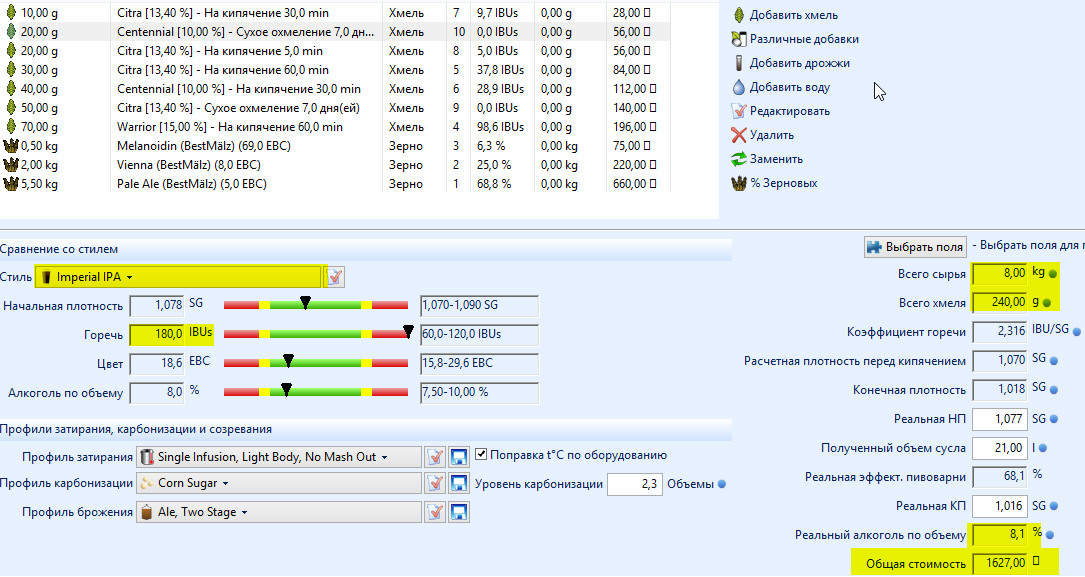The height and width of the screenshot is (577, 1085).
Task: Click the red X Удалить icon
Action: [738, 135]
